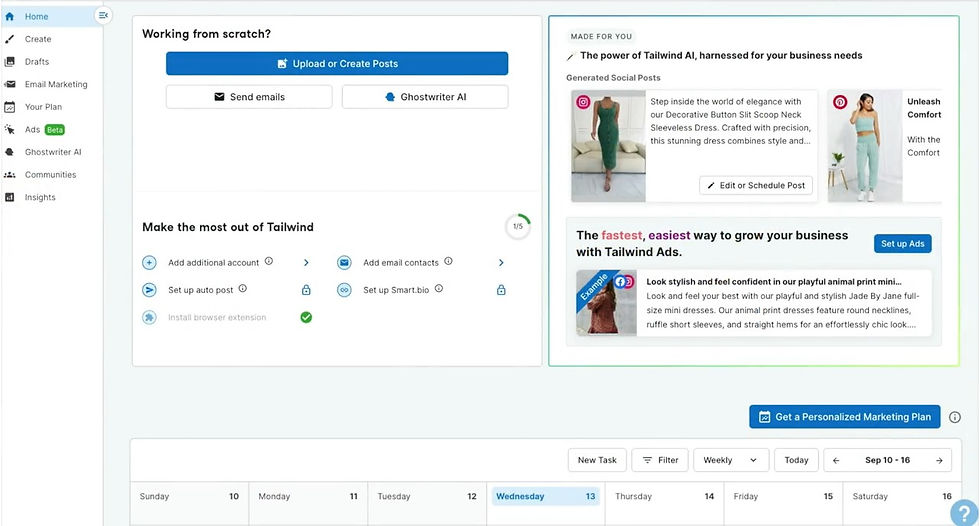Click the Set up Ads button

902,244
